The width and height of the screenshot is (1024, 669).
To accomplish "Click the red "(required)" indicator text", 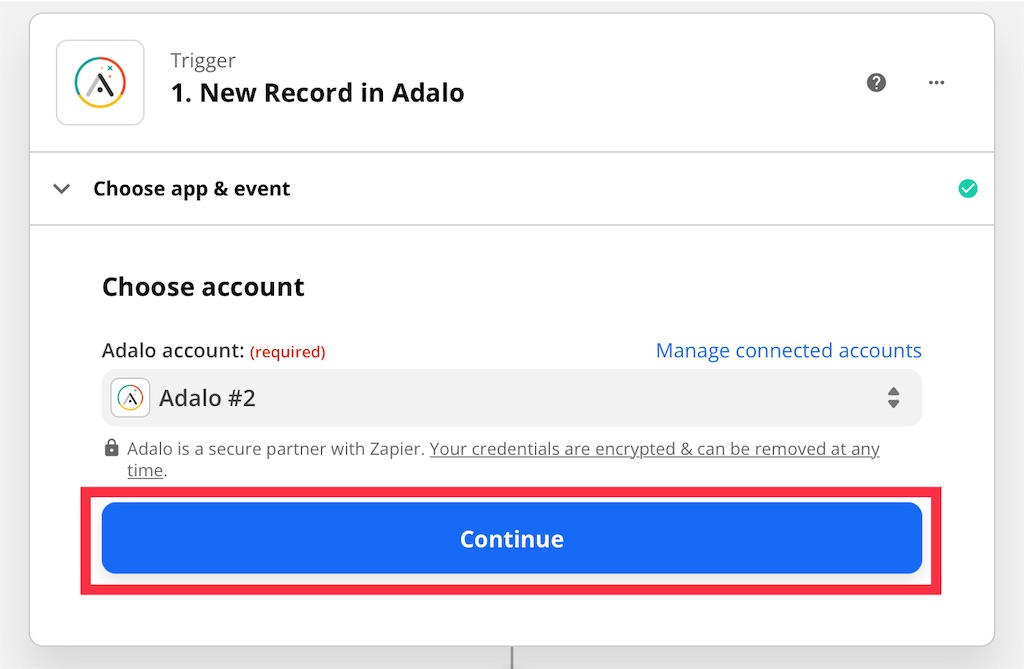I will 288,352.
